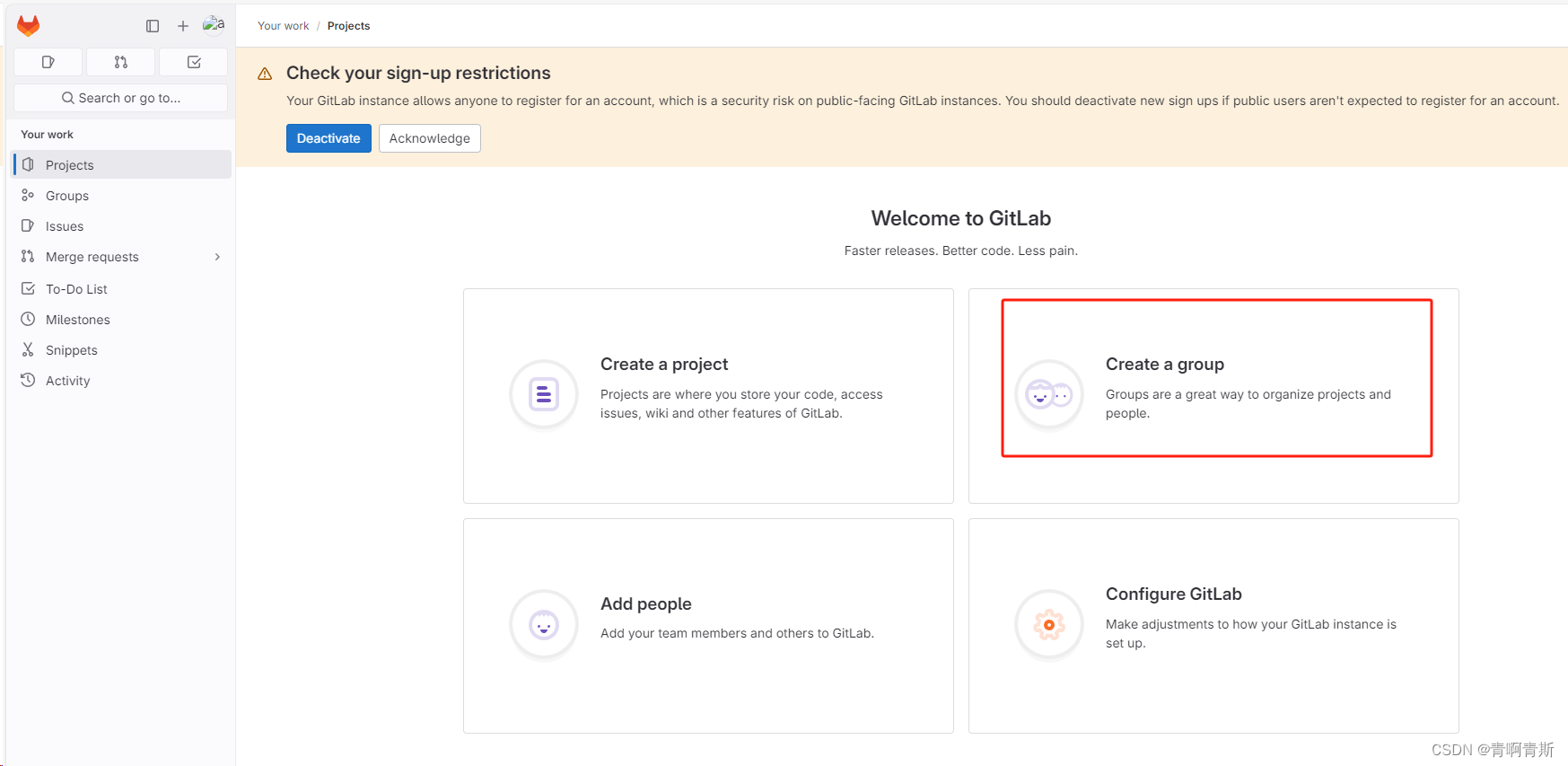Viewport: 1568px width, 766px height.
Task: Click the Create a project icon
Action: coord(544,394)
